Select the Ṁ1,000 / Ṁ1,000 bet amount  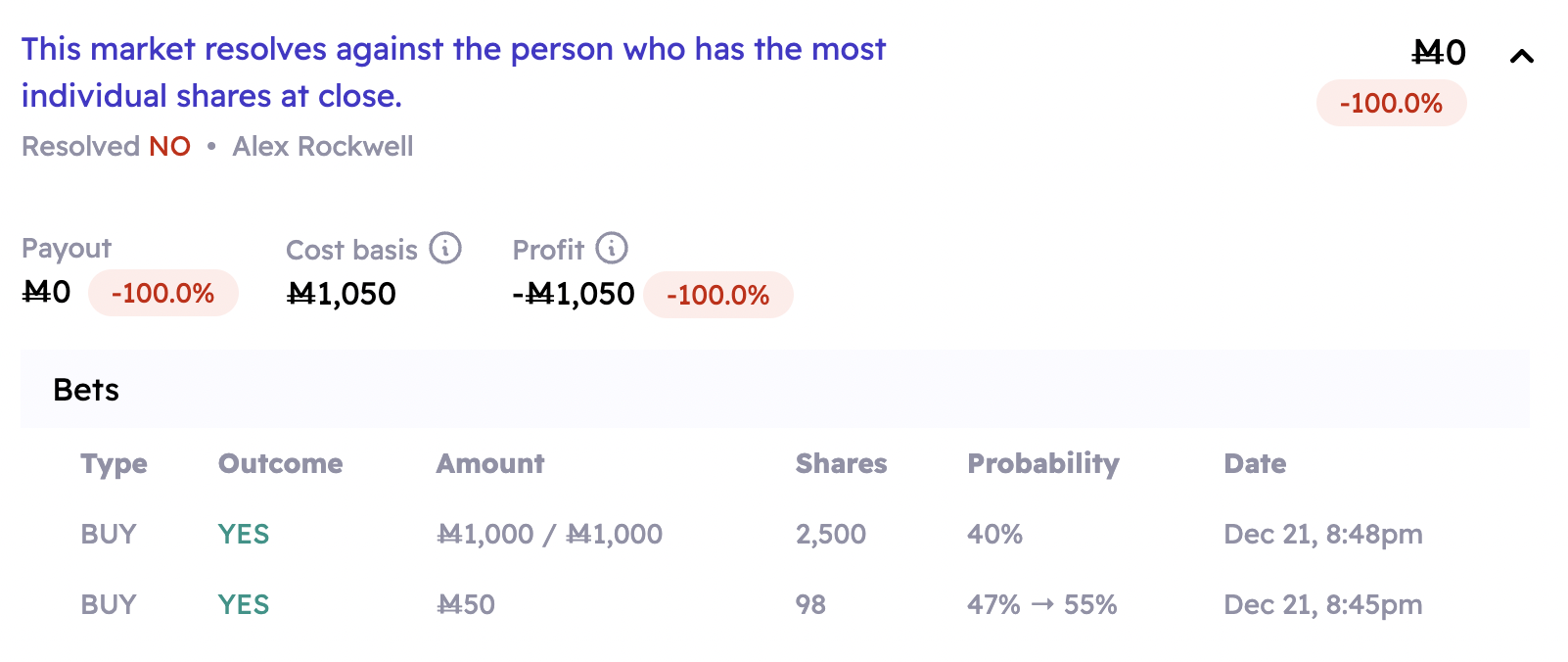coord(549,535)
